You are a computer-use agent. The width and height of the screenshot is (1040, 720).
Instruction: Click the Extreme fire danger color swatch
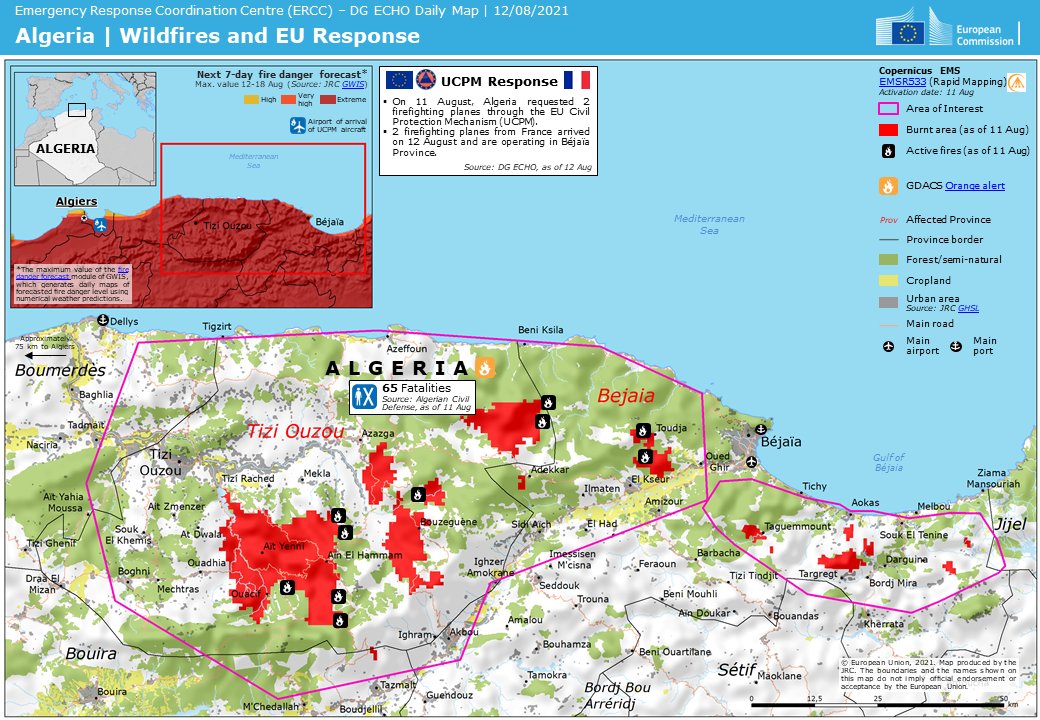coord(328,101)
